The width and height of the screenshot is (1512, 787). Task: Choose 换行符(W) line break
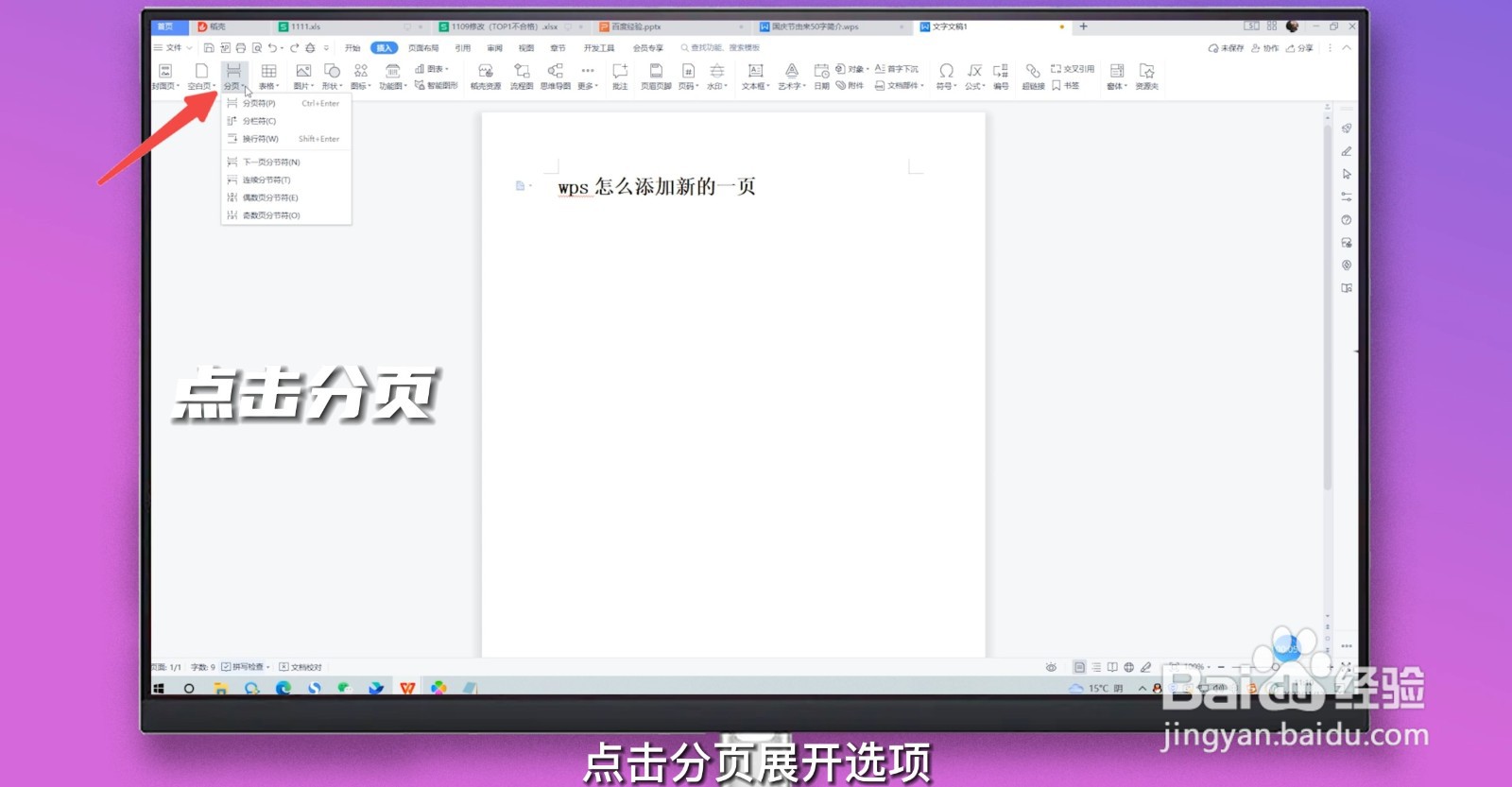286,139
